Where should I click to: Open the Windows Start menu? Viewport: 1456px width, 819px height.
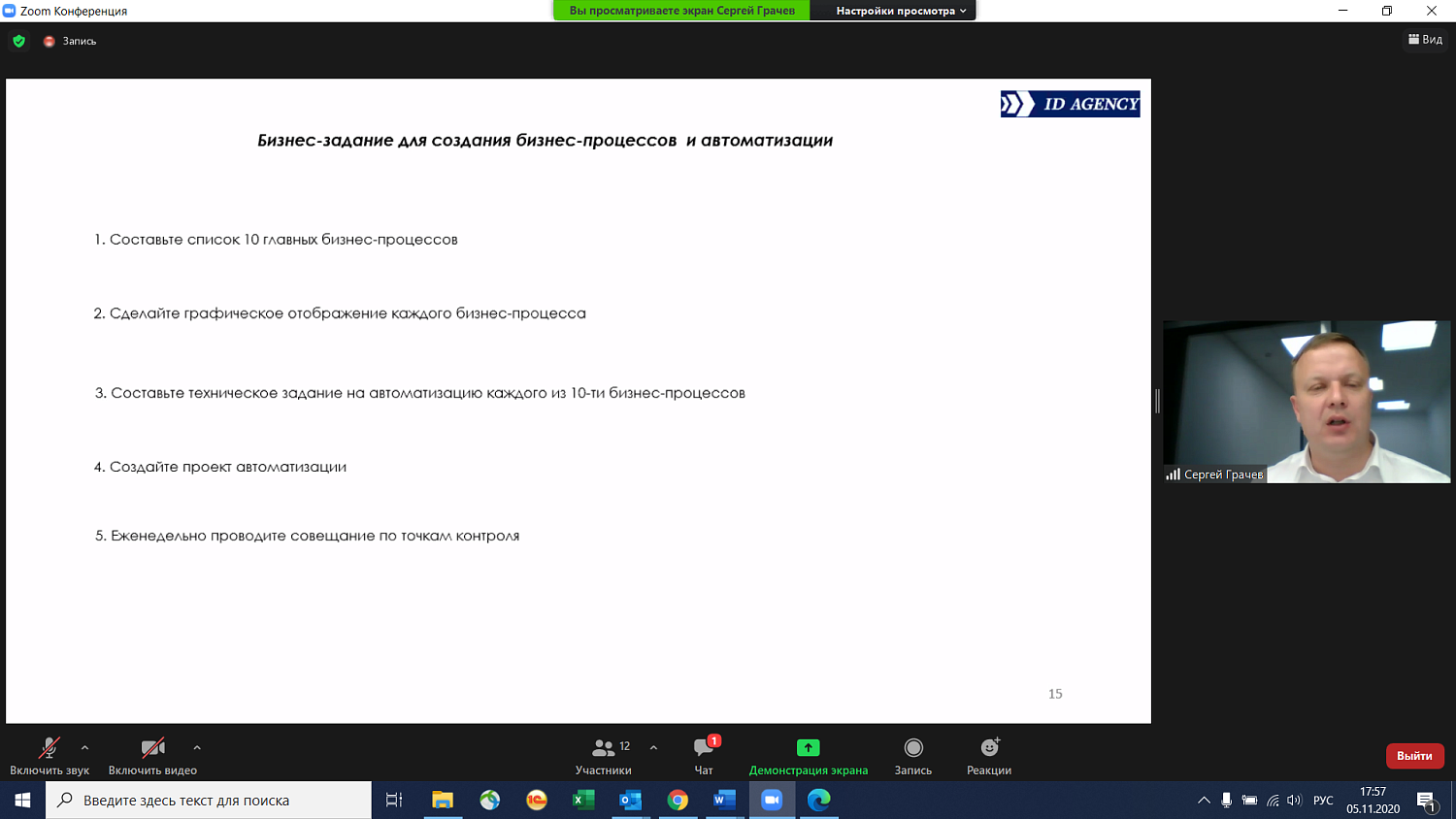(x=22, y=800)
